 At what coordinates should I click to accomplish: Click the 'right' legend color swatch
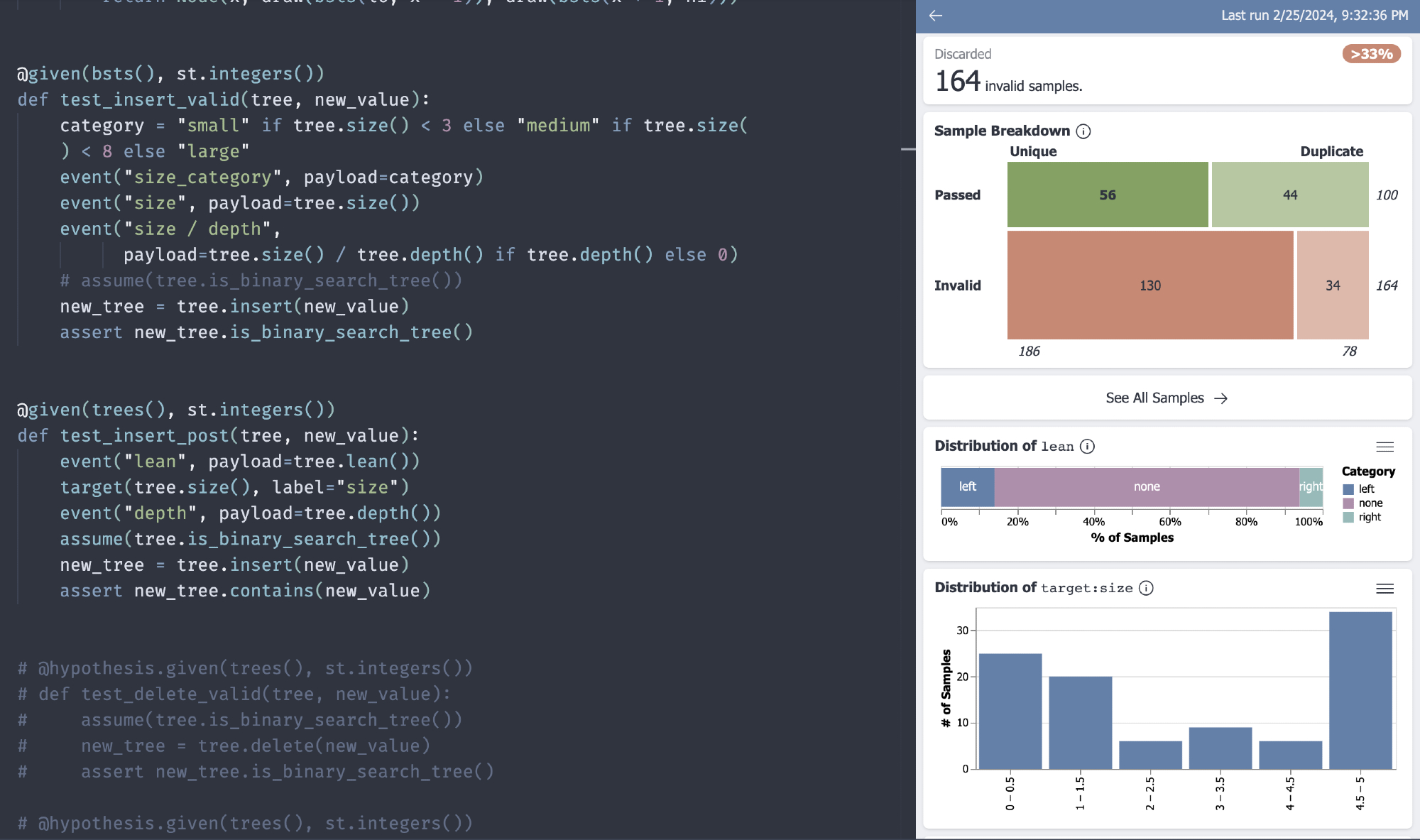point(1348,518)
